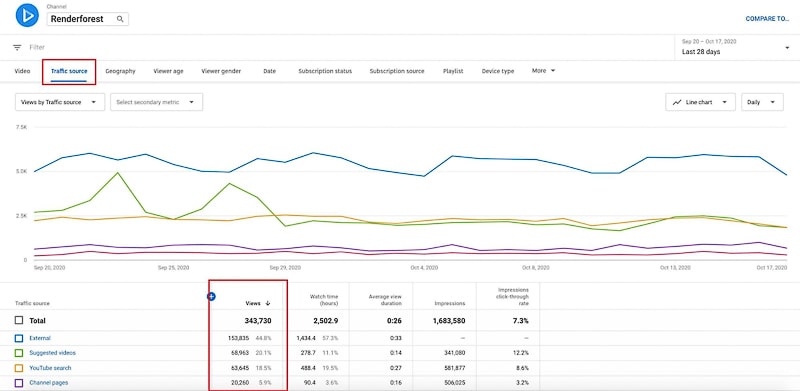Expand the Last 28 days date range
The width and height of the screenshot is (800, 391).
(735, 47)
